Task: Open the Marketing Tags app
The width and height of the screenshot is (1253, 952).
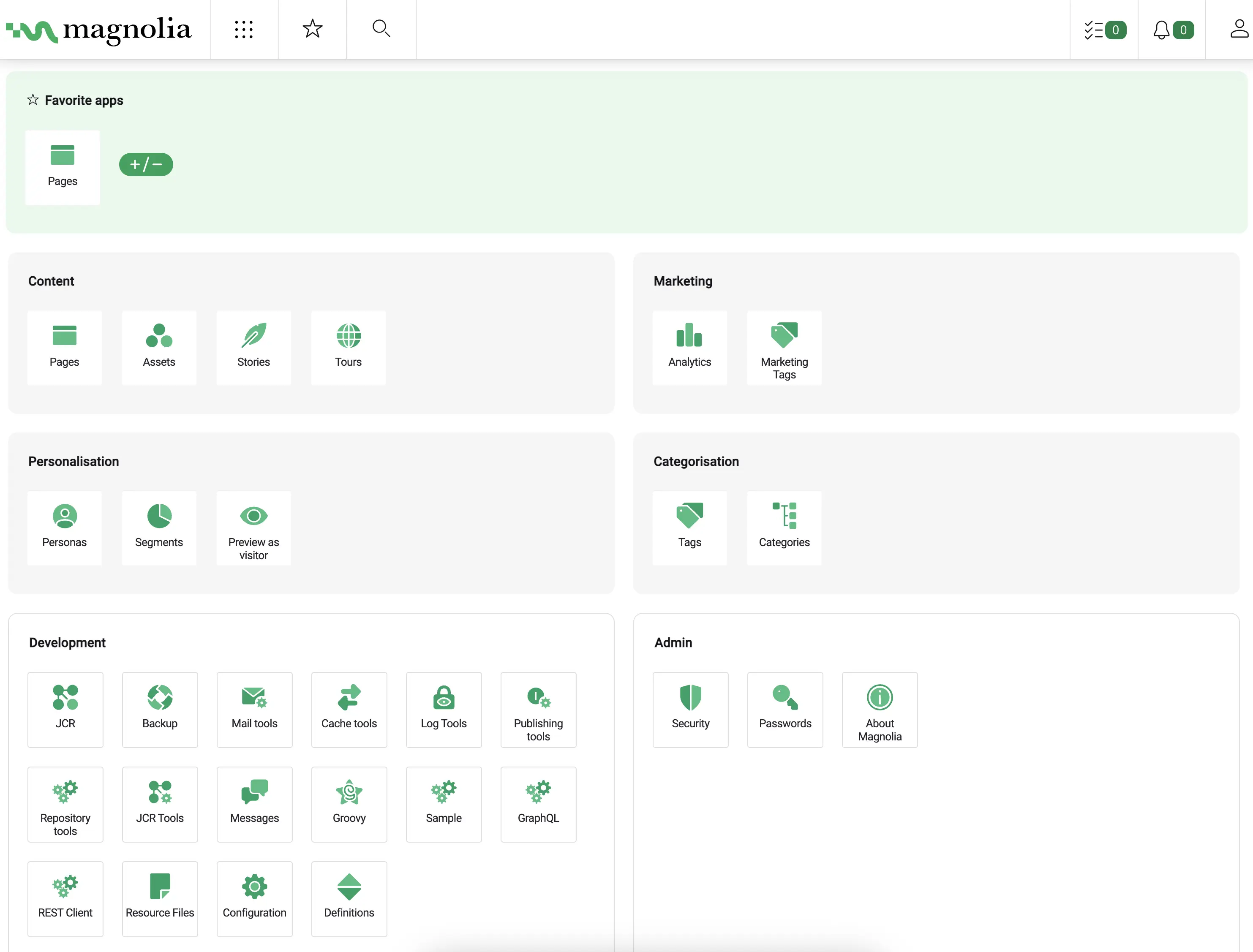Action: click(x=784, y=348)
